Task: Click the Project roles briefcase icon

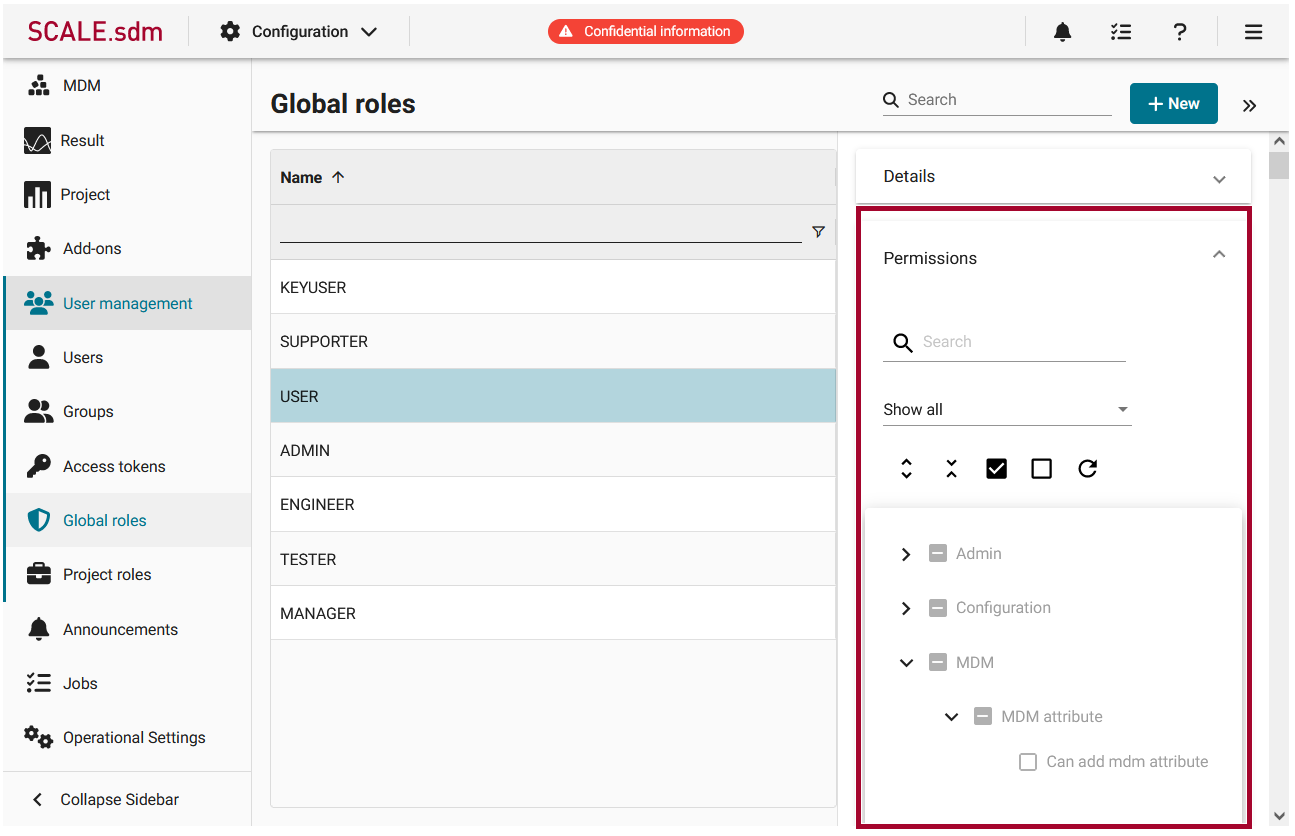Action: (x=39, y=574)
